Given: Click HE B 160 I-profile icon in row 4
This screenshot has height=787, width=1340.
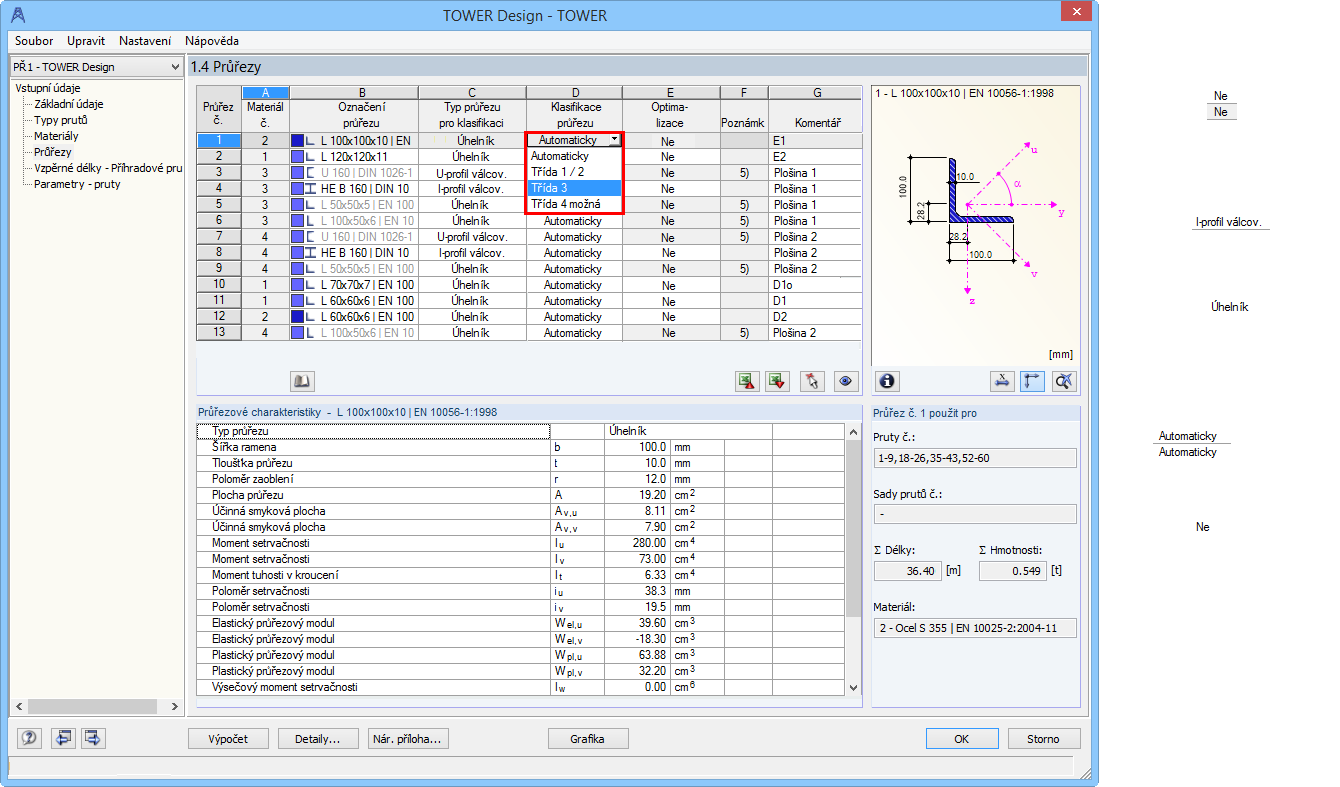Looking at the screenshot, I should pos(311,189).
